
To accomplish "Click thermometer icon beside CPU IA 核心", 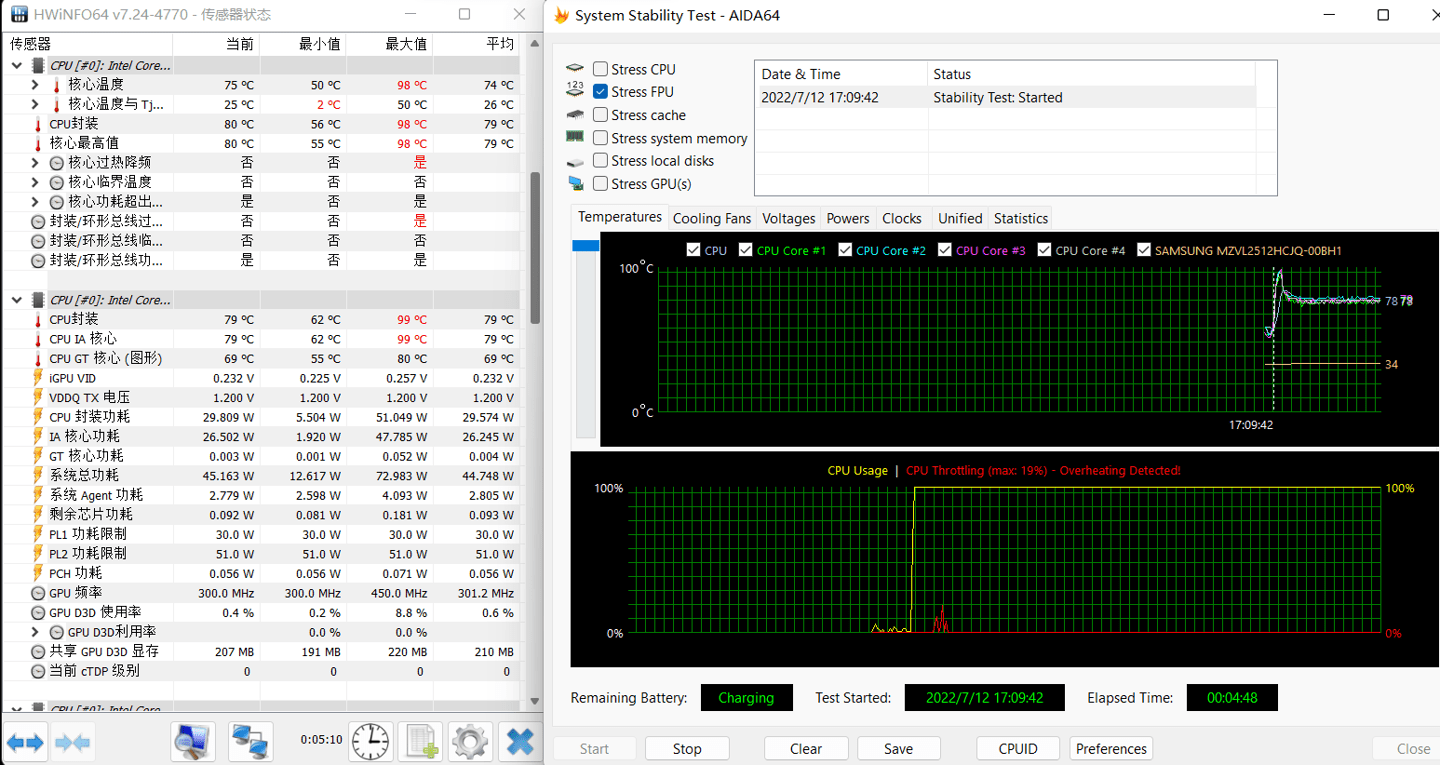I will 38,339.
